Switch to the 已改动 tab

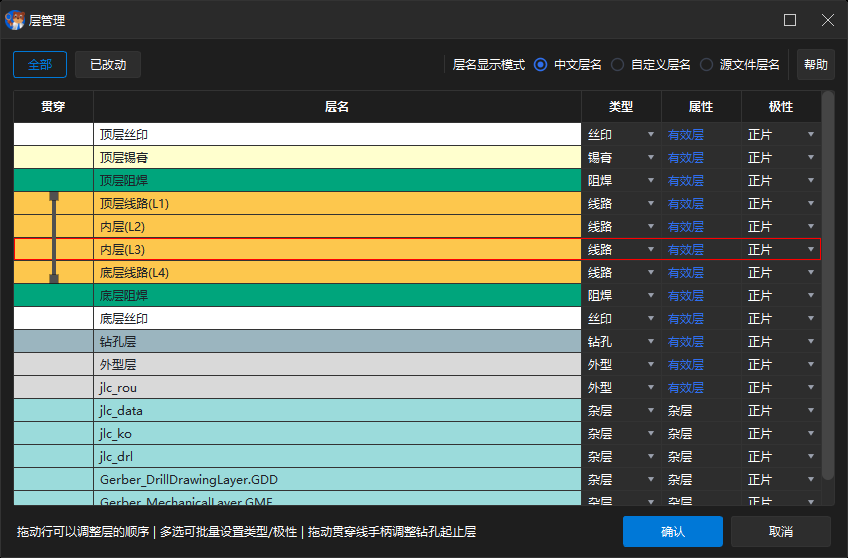pyautogui.click(x=108, y=64)
